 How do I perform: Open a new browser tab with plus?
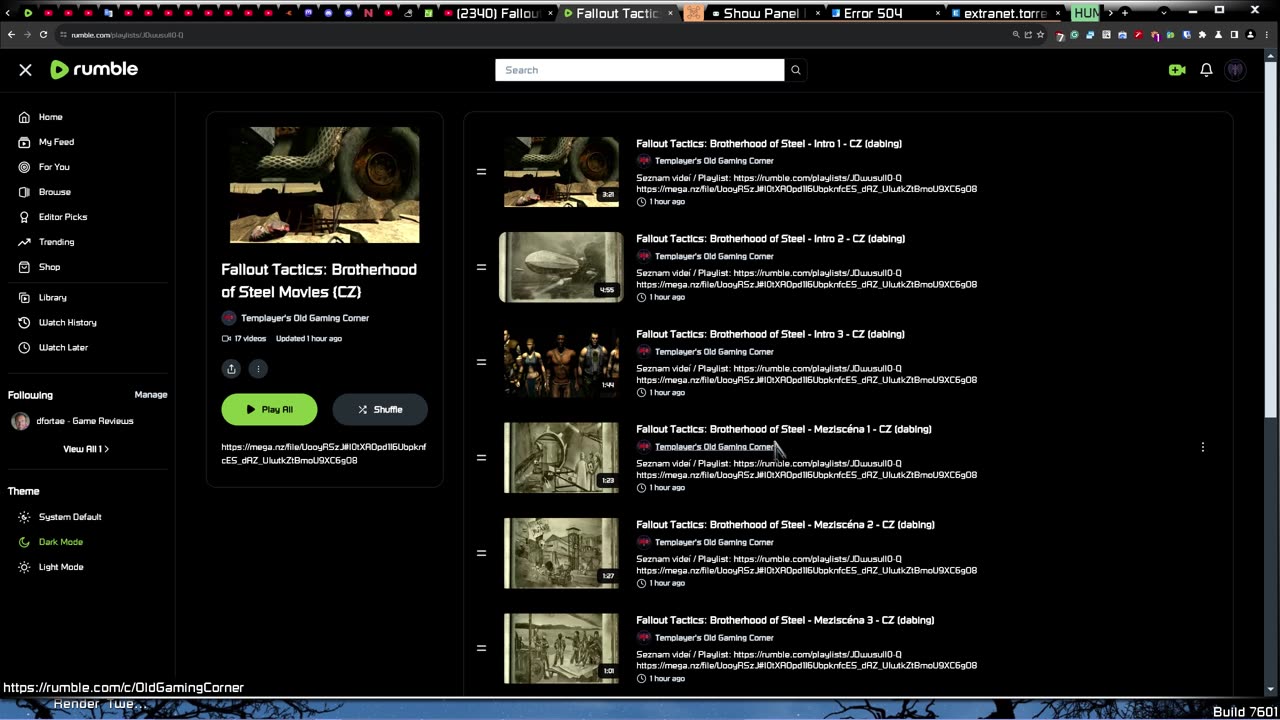pos(1125,13)
